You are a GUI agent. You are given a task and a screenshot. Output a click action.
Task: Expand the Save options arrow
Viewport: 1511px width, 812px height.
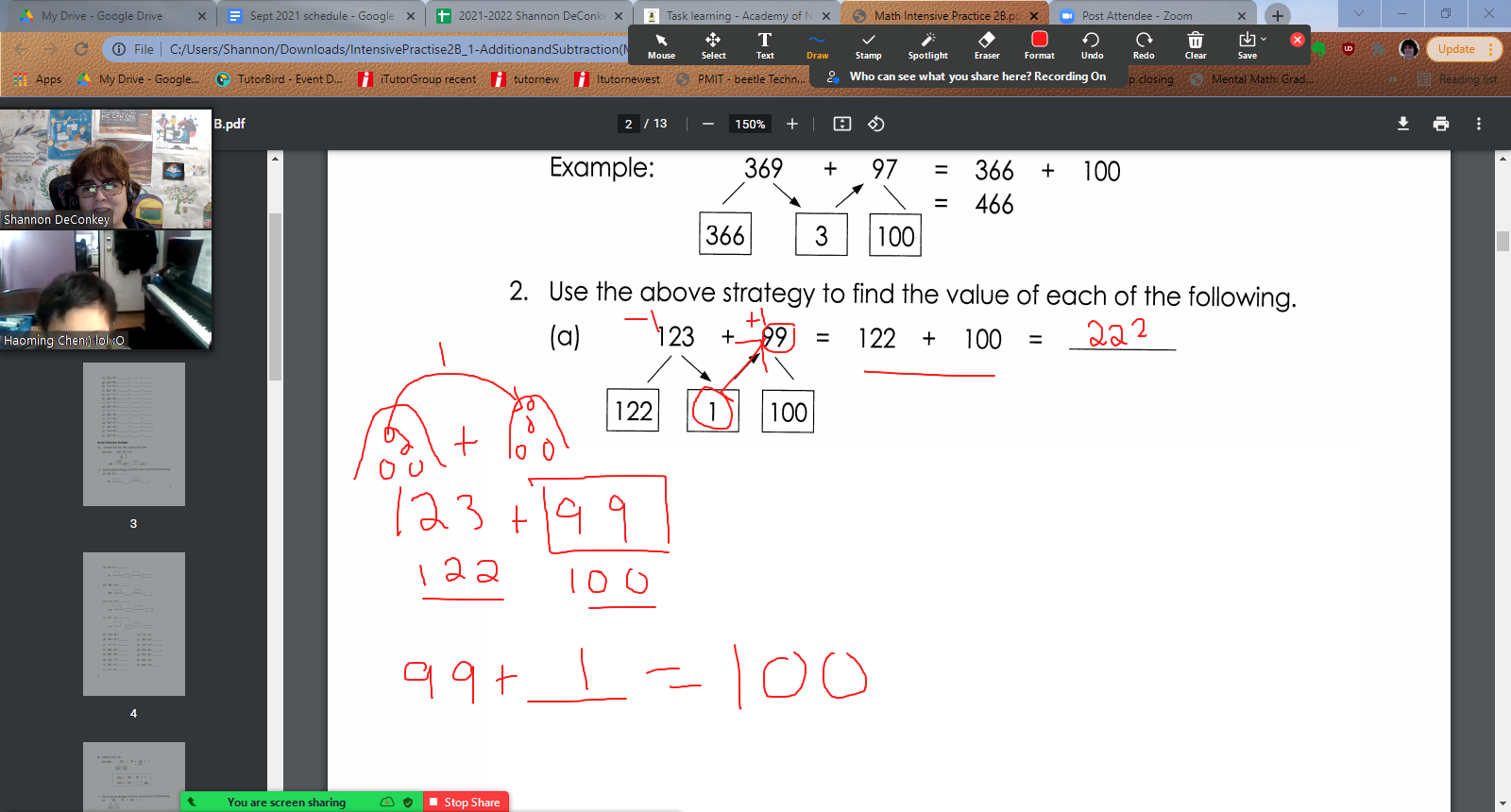click(x=1264, y=39)
